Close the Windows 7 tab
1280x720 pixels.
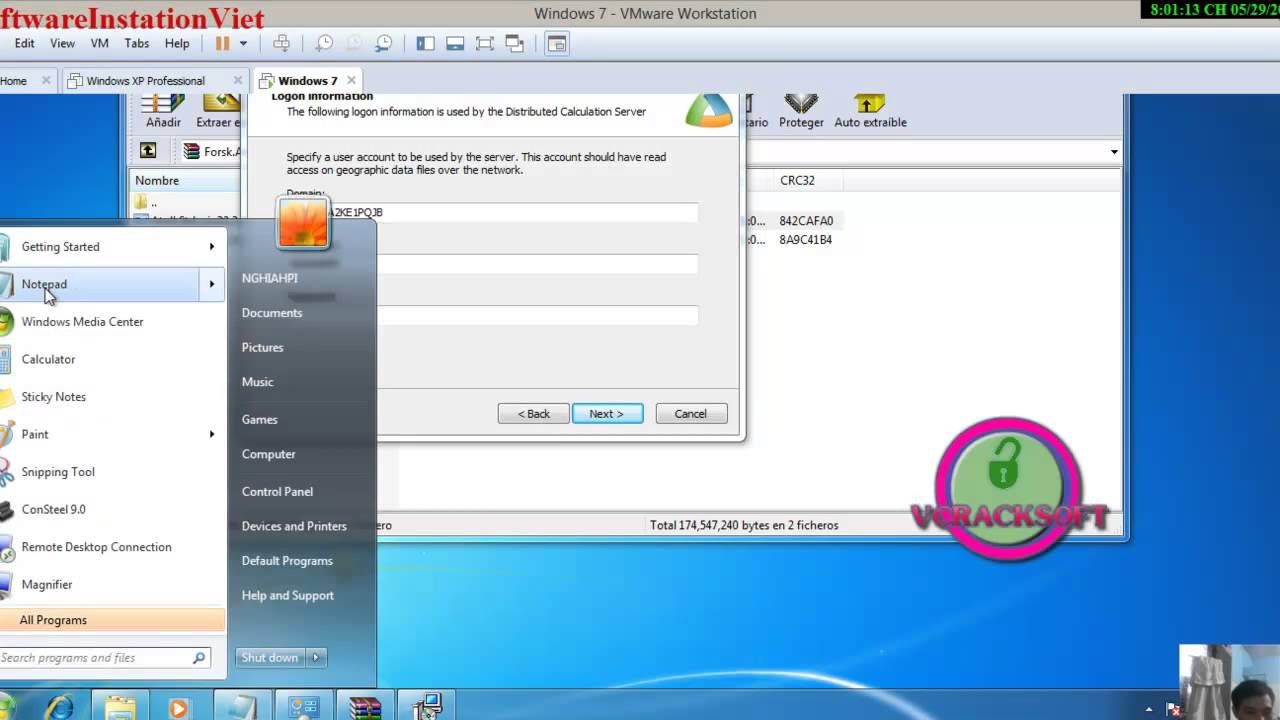pyautogui.click(x=353, y=81)
